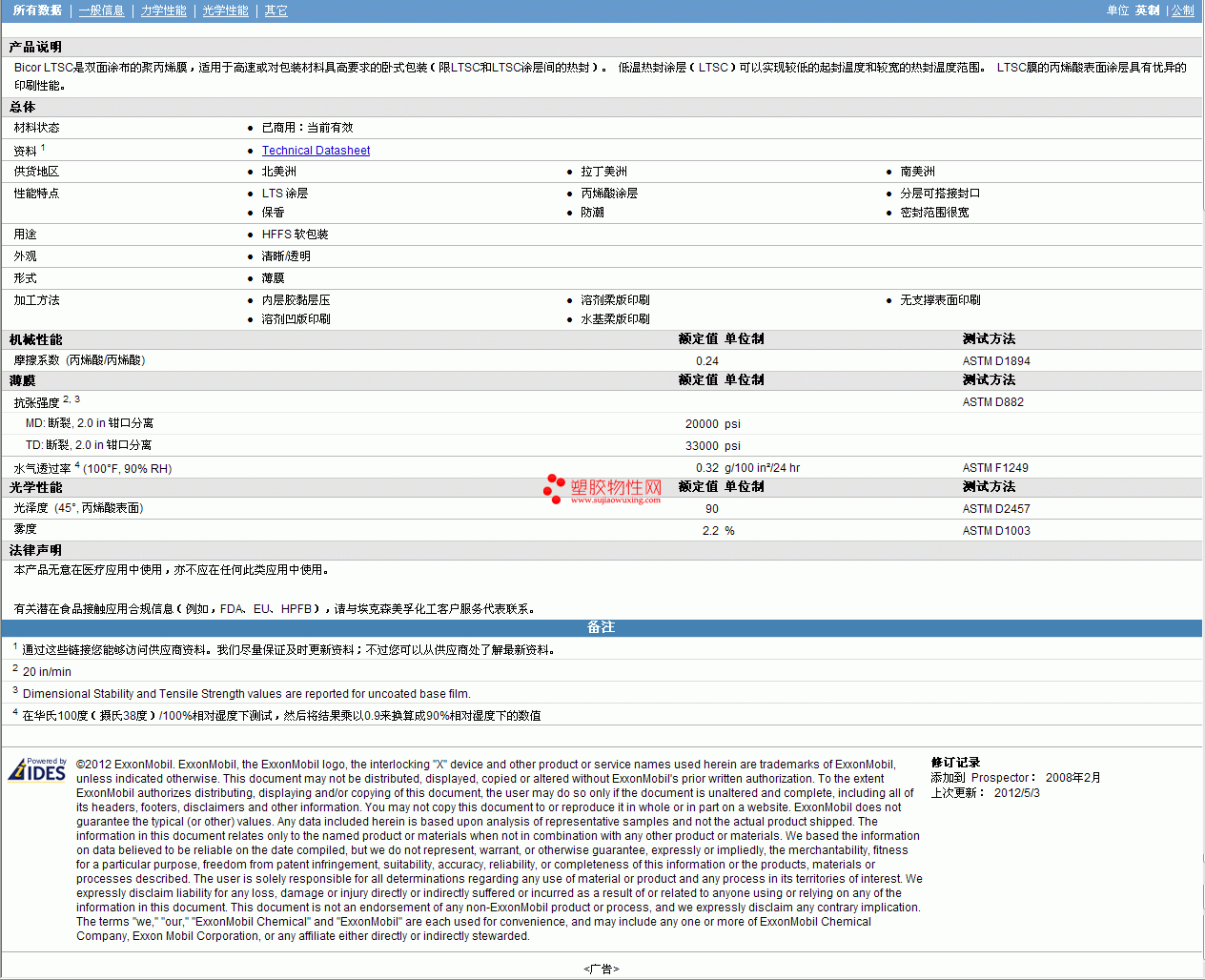The height and width of the screenshot is (980, 1205).
Task: Click the 已商用：当前有效 status value
Action: [307, 128]
